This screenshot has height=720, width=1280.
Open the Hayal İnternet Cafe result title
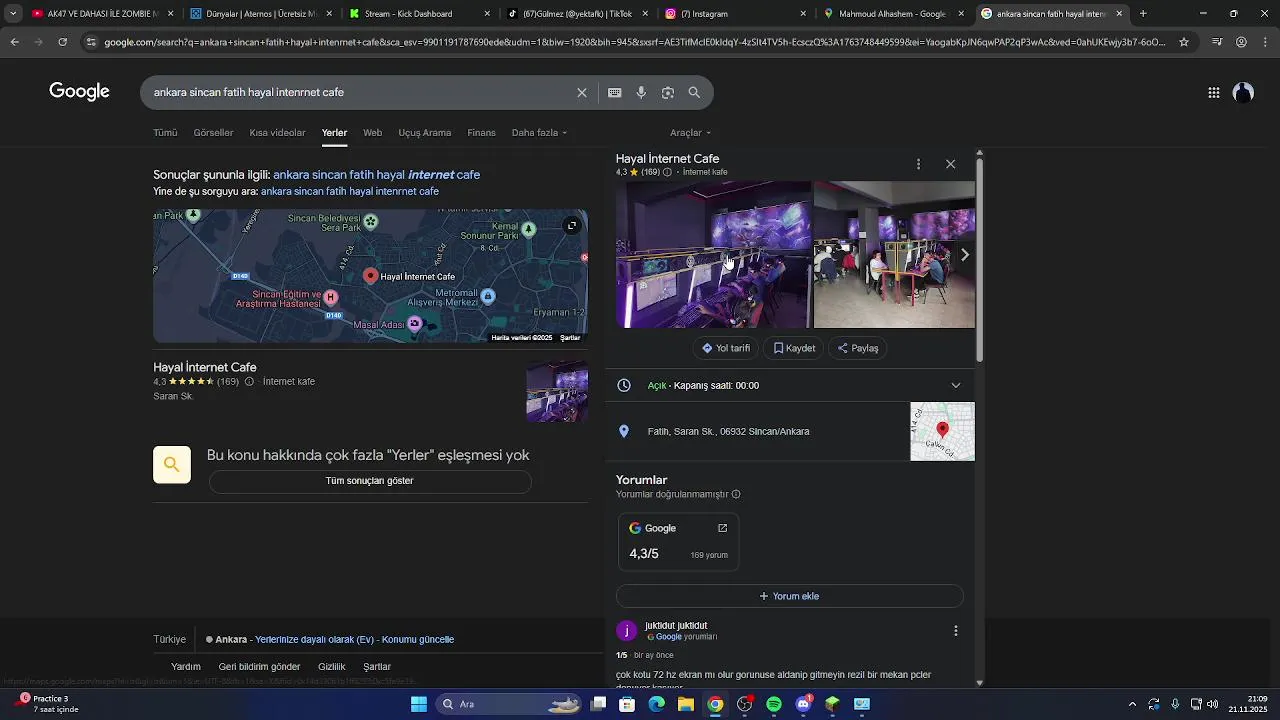[x=205, y=367]
